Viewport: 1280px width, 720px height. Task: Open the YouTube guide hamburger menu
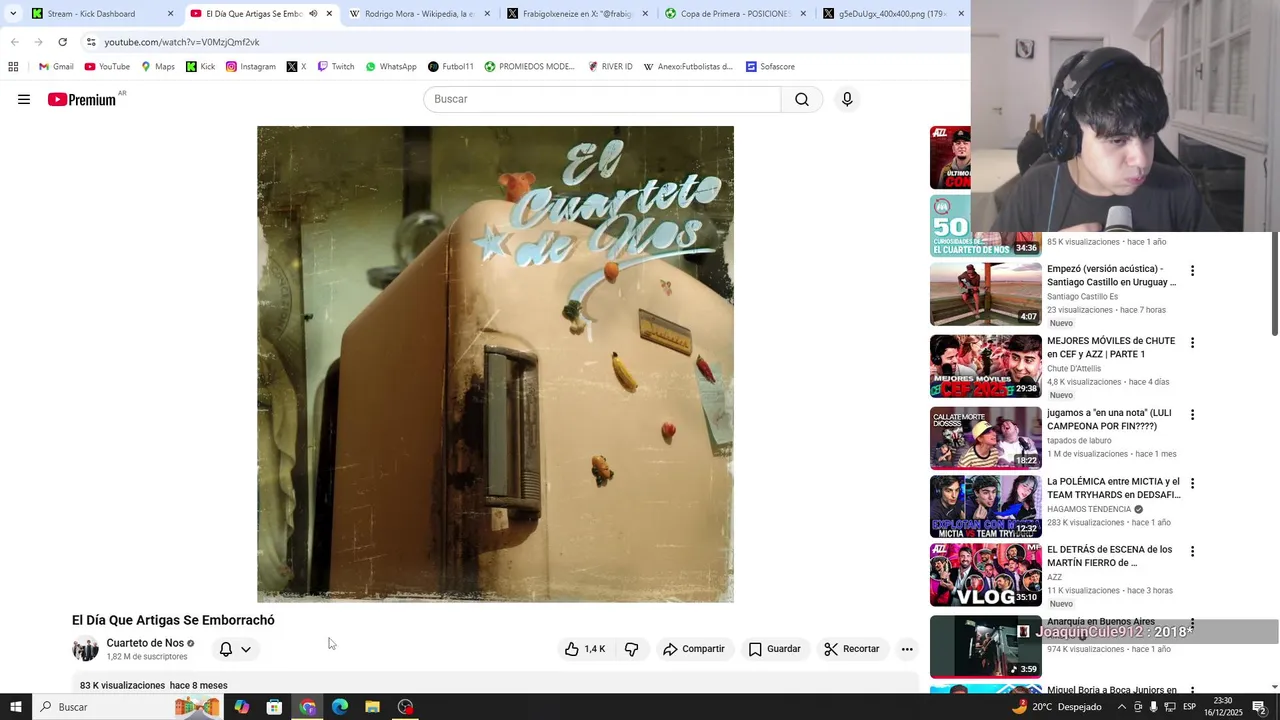pyautogui.click(x=24, y=99)
